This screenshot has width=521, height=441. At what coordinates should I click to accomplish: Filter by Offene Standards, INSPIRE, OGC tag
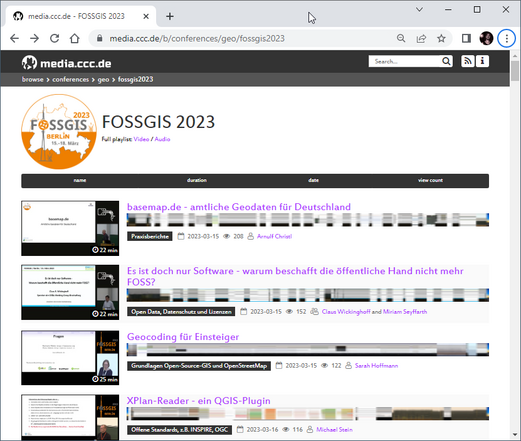click(179, 430)
